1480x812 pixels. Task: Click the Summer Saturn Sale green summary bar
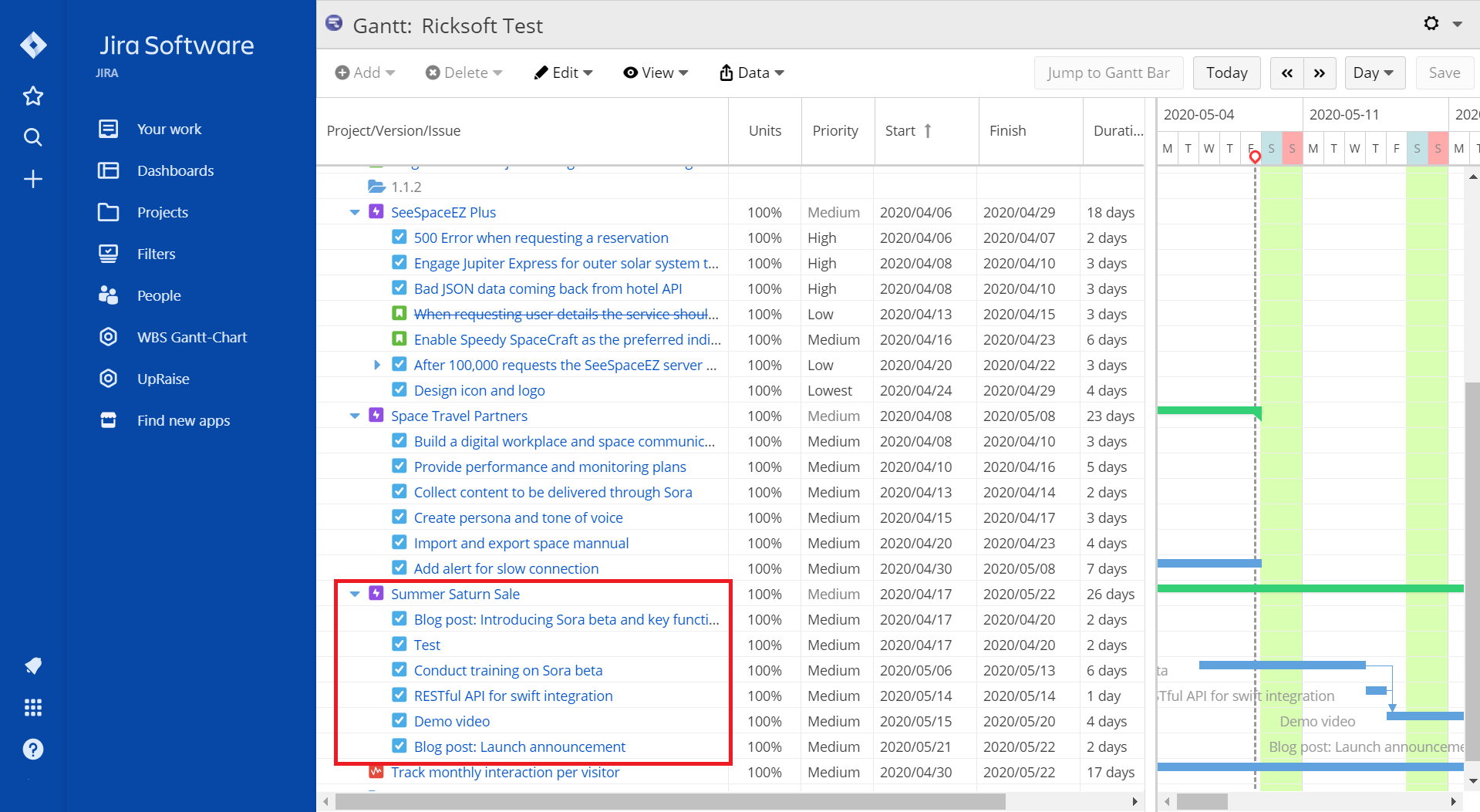(1310, 588)
